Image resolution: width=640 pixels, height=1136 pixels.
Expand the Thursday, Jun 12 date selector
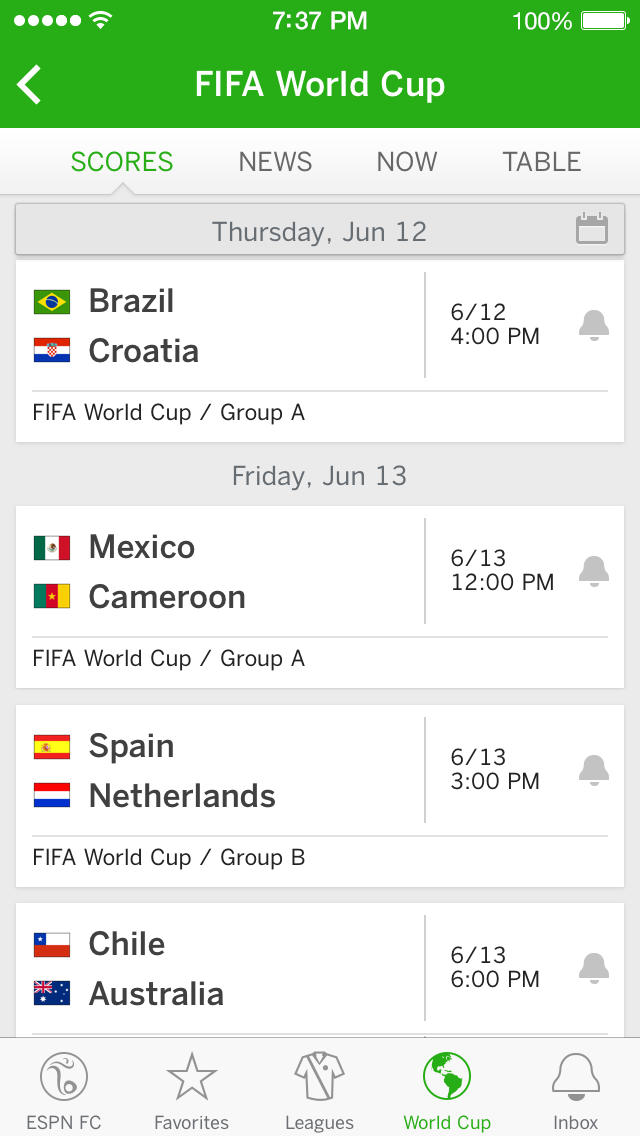(319, 232)
